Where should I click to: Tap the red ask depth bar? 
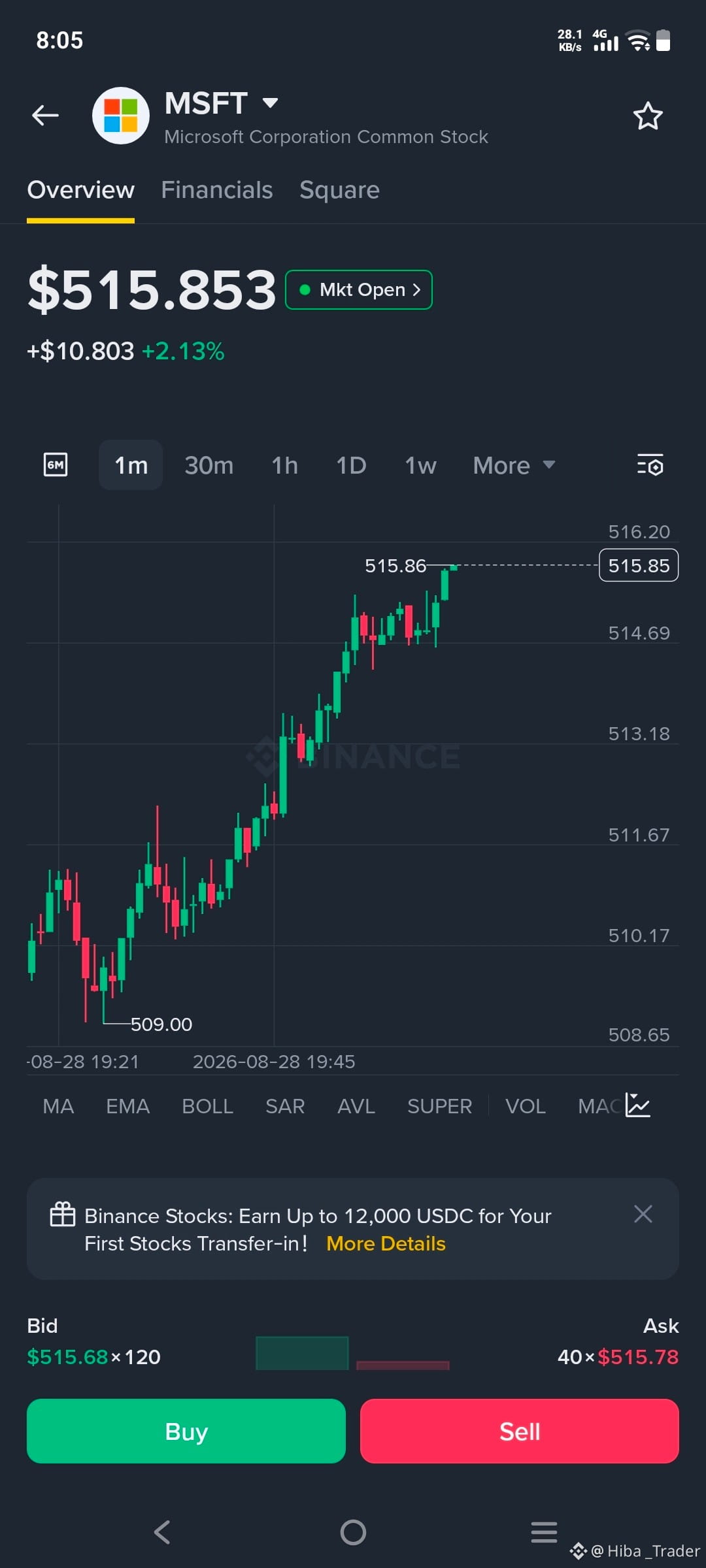403,1365
